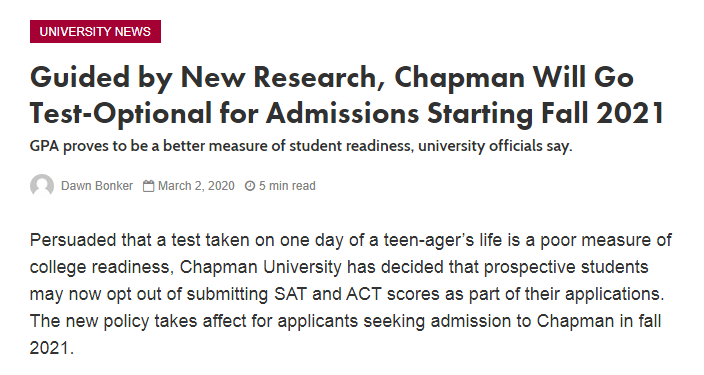Image resolution: width=704 pixels, height=375 pixels.
Task: Open the UNIVERSITY NEWS category tag
Action: (x=95, y=31)
